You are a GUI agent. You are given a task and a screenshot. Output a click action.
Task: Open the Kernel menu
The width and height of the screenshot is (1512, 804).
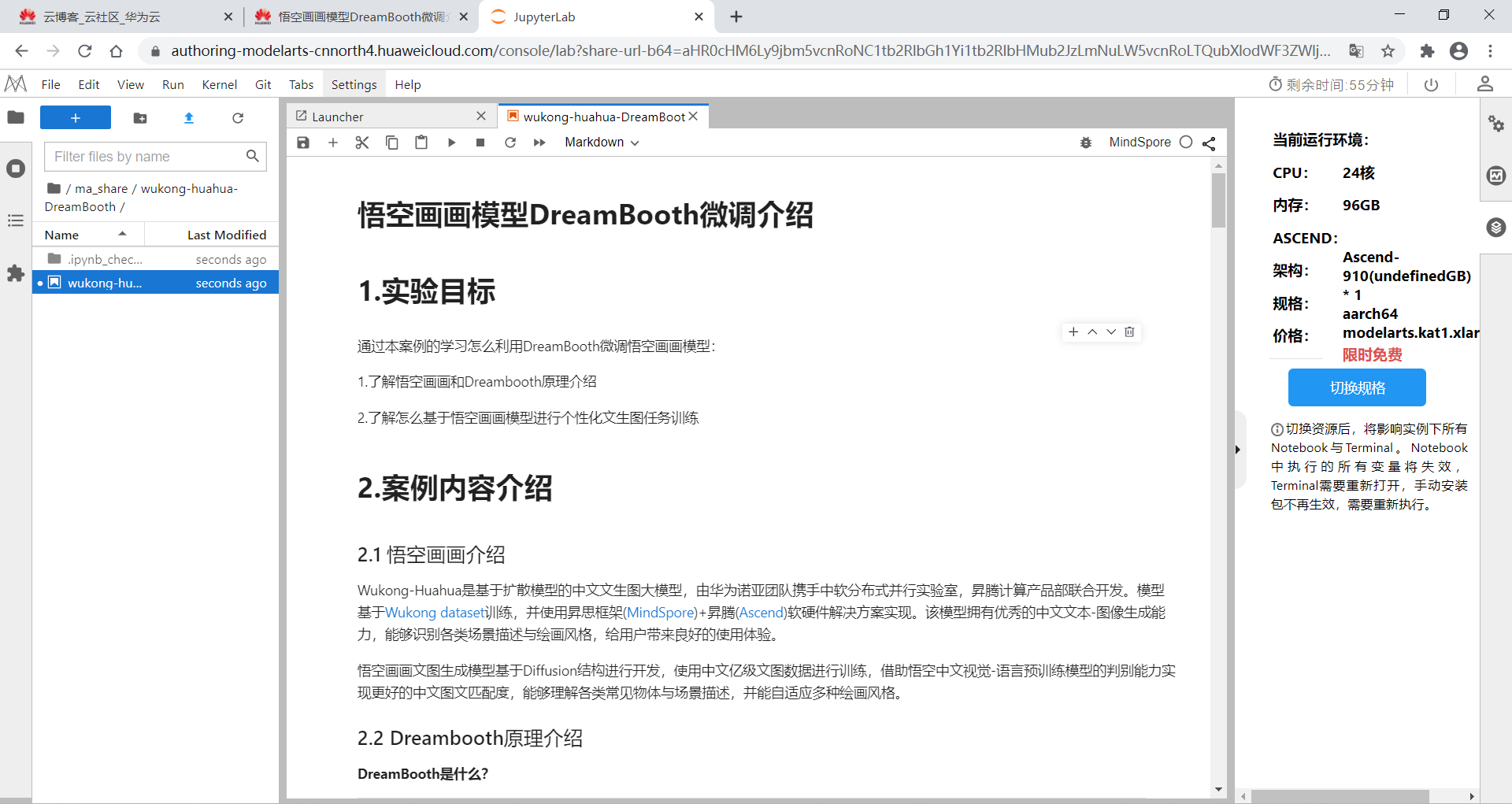tap(220, 85)
